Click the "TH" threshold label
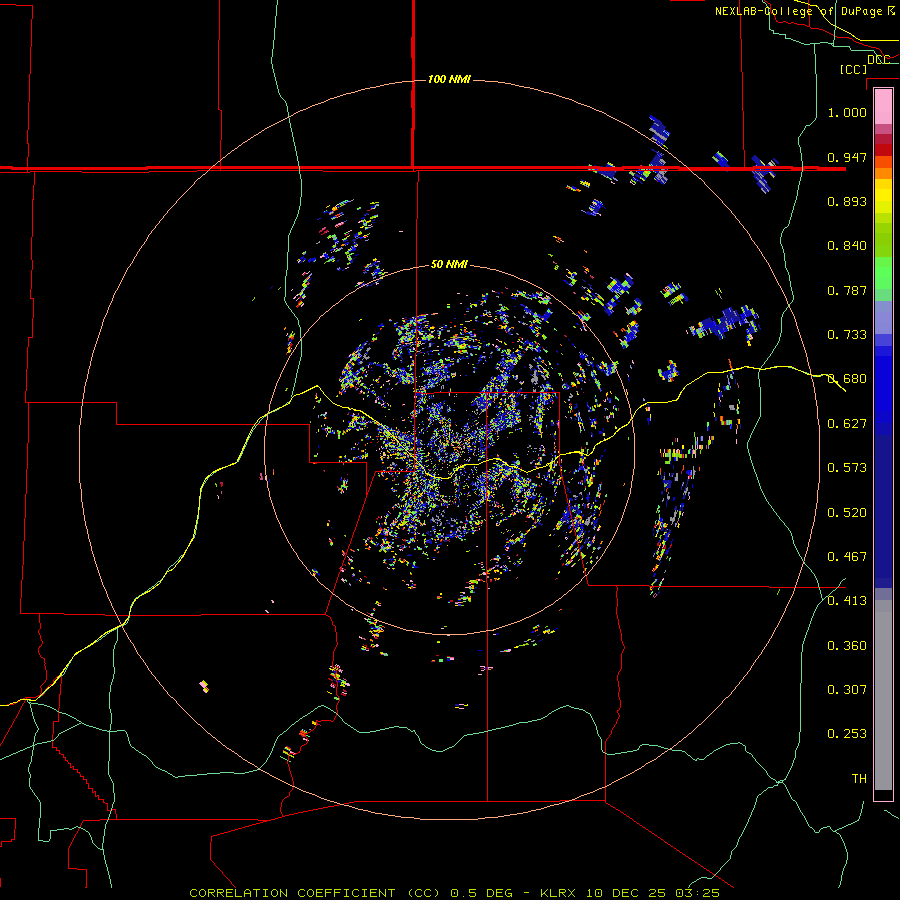Image resolution: width=900 pixels, height=900 pixels. 859,779
